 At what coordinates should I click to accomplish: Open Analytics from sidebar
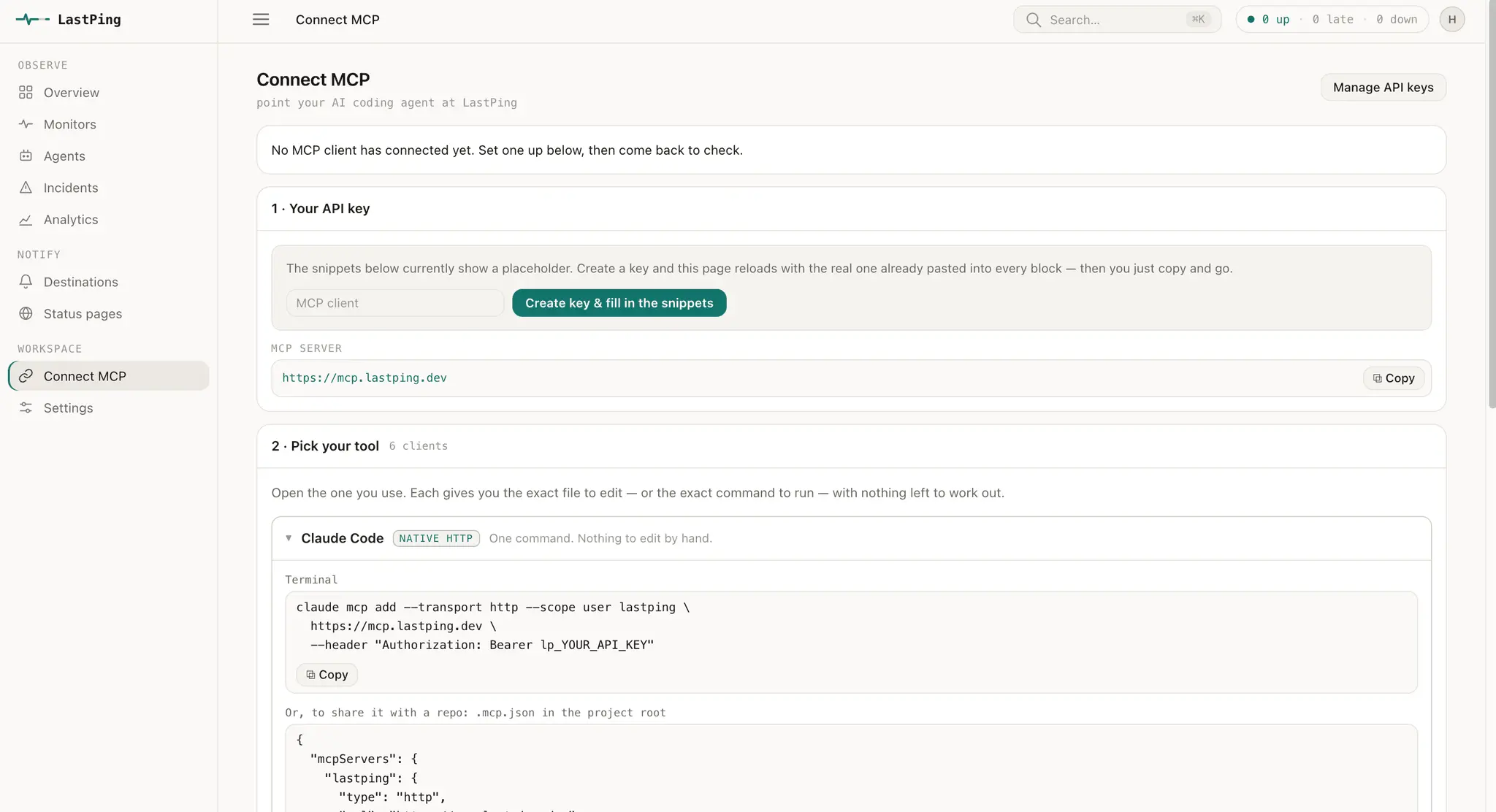109,219
